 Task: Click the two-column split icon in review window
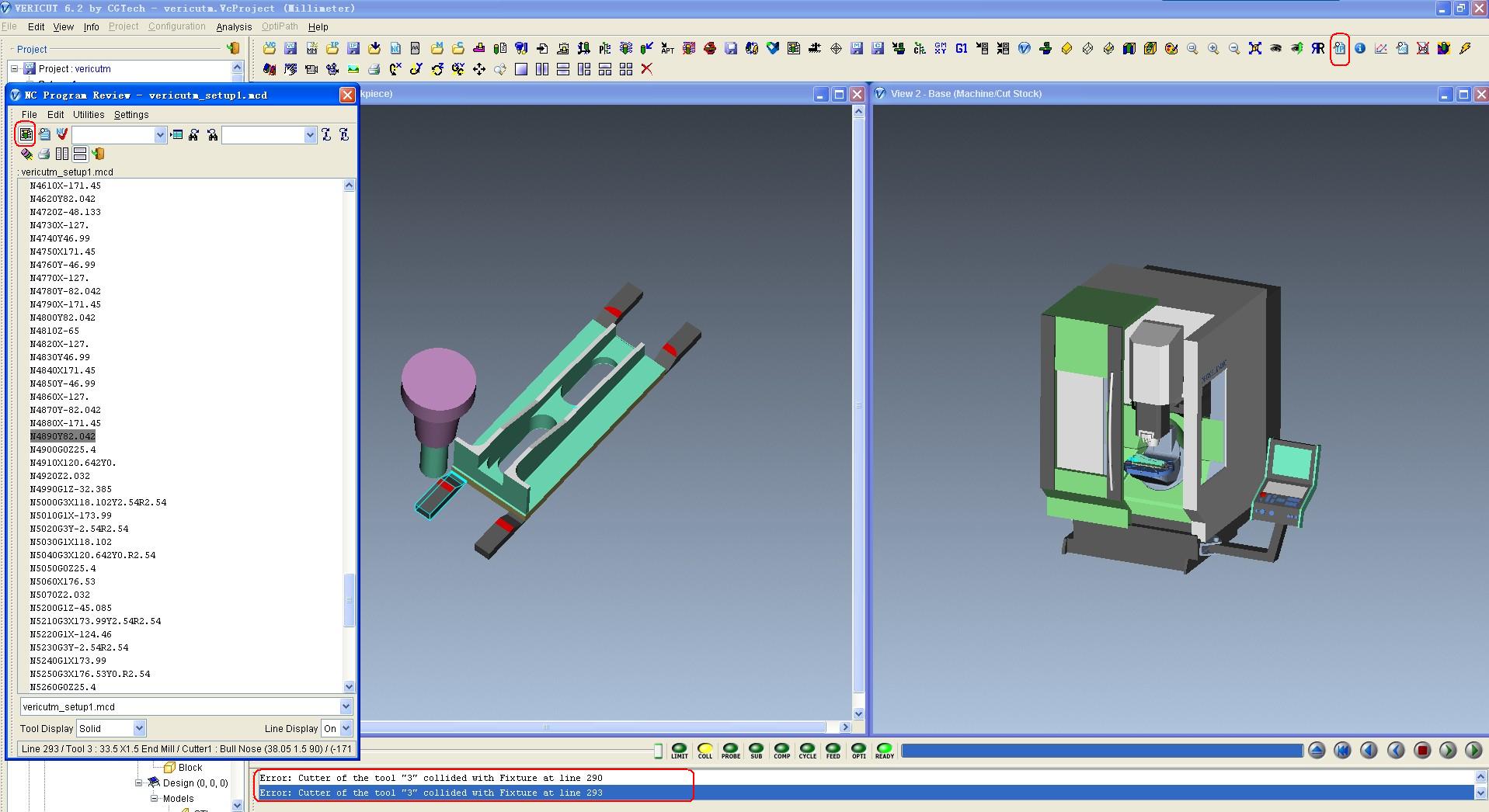pos(62,154)
